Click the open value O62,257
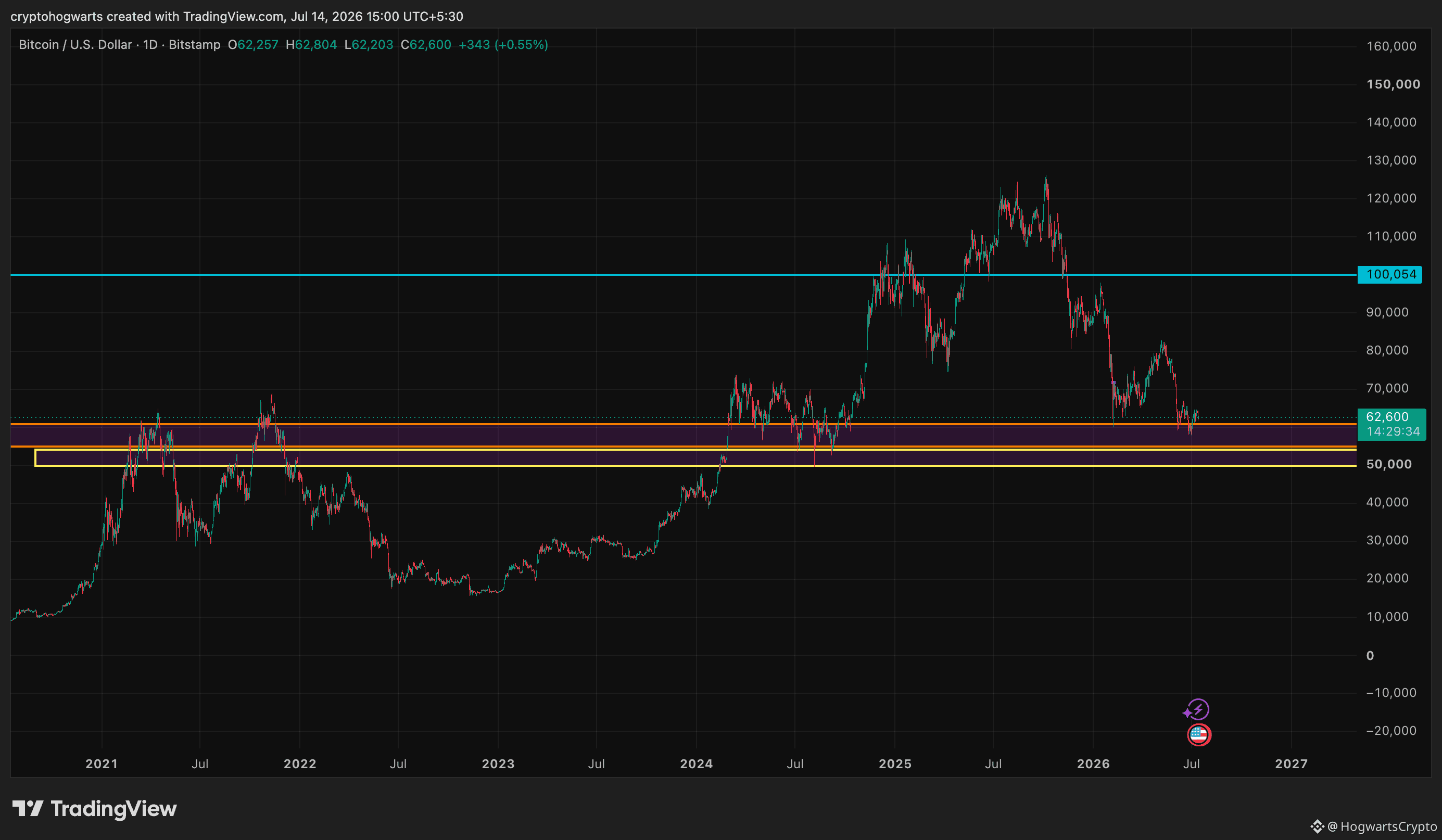1442x840 pixels. [253, 45]
